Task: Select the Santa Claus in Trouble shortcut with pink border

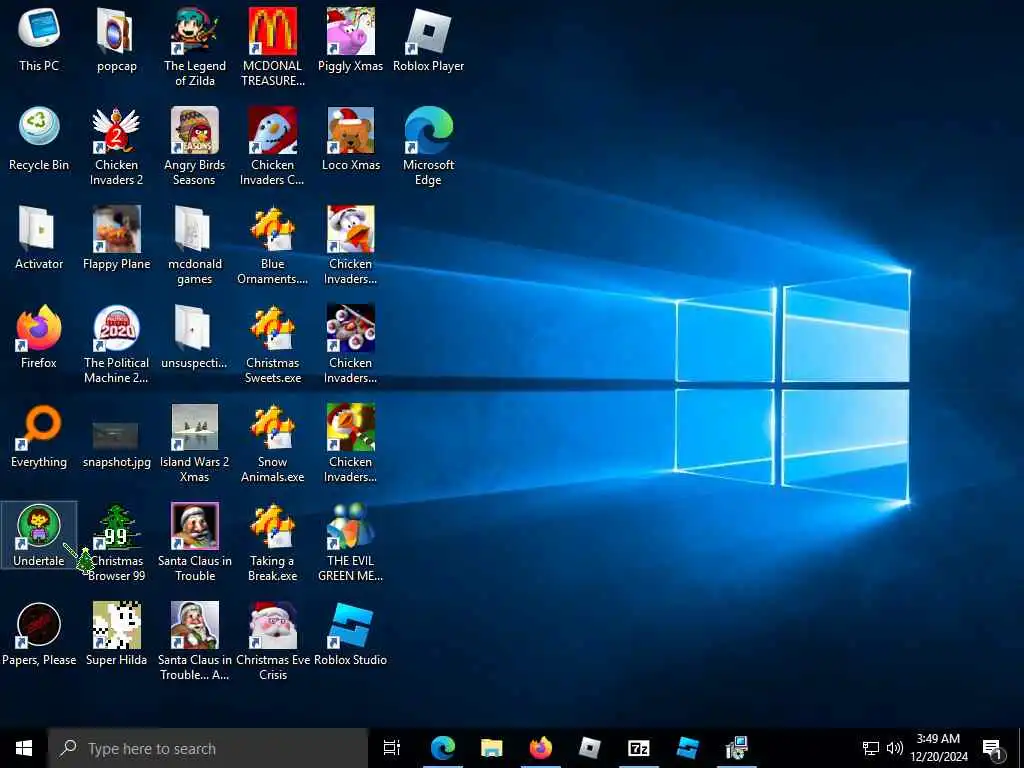Action: click(x=195, y=542)
